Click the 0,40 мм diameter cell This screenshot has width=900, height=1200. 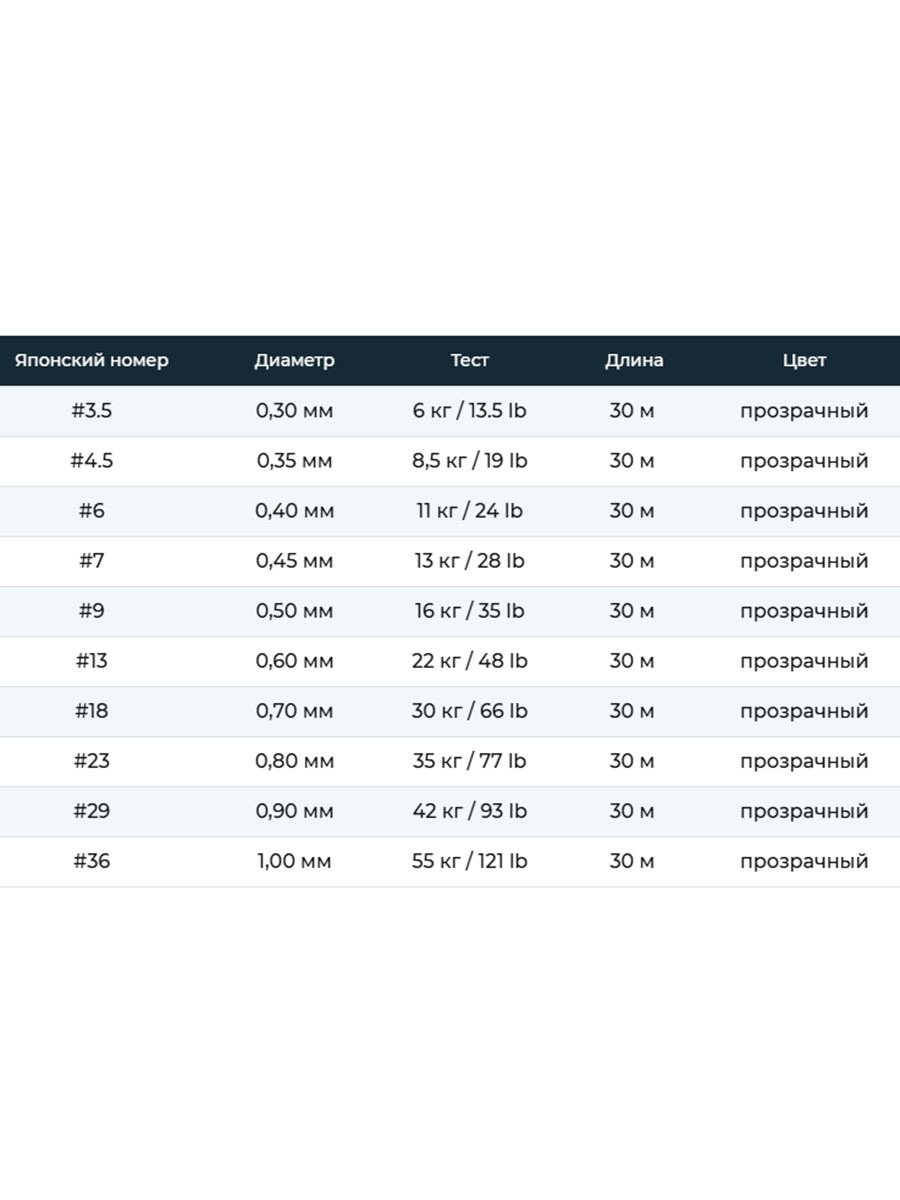coord(294,511)
